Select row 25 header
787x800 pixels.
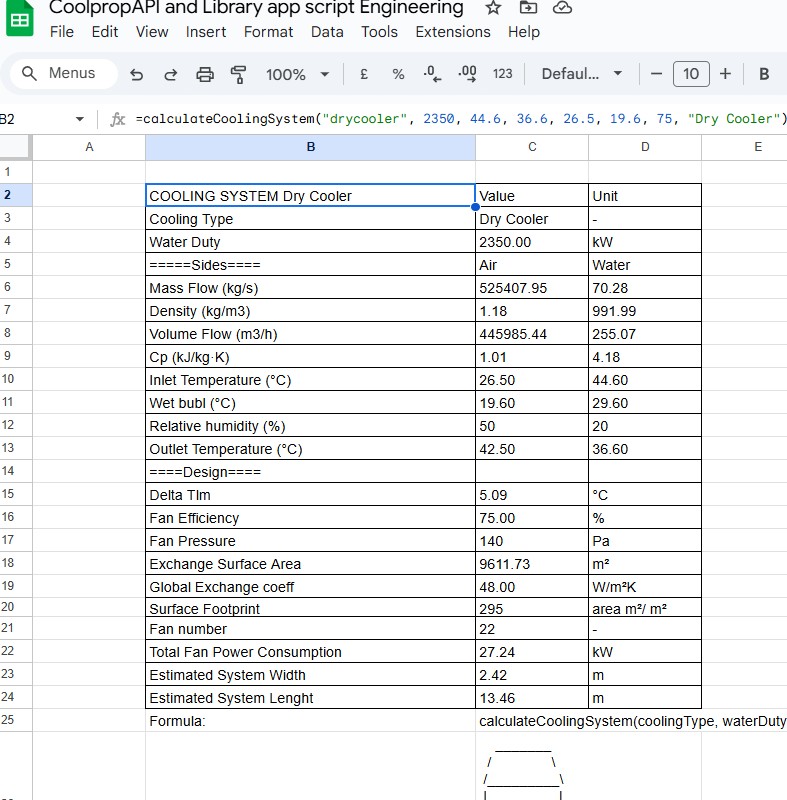tap(15, 720)
